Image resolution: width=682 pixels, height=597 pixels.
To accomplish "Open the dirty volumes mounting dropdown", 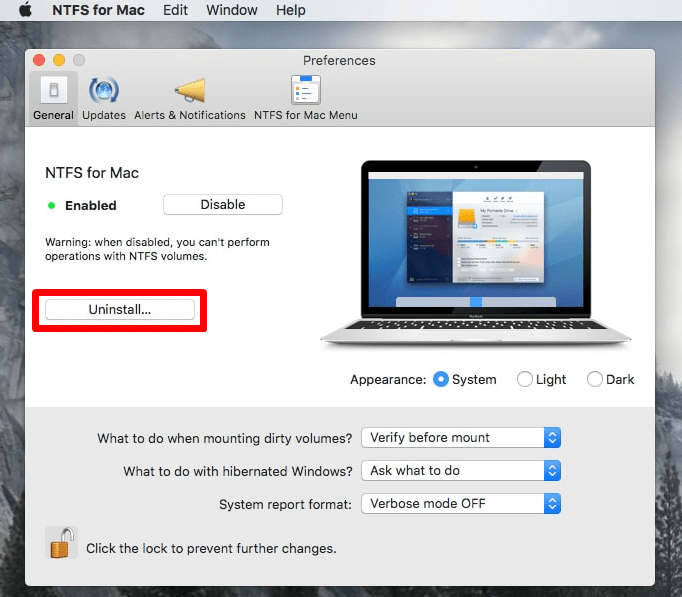I will pos(461,437).
